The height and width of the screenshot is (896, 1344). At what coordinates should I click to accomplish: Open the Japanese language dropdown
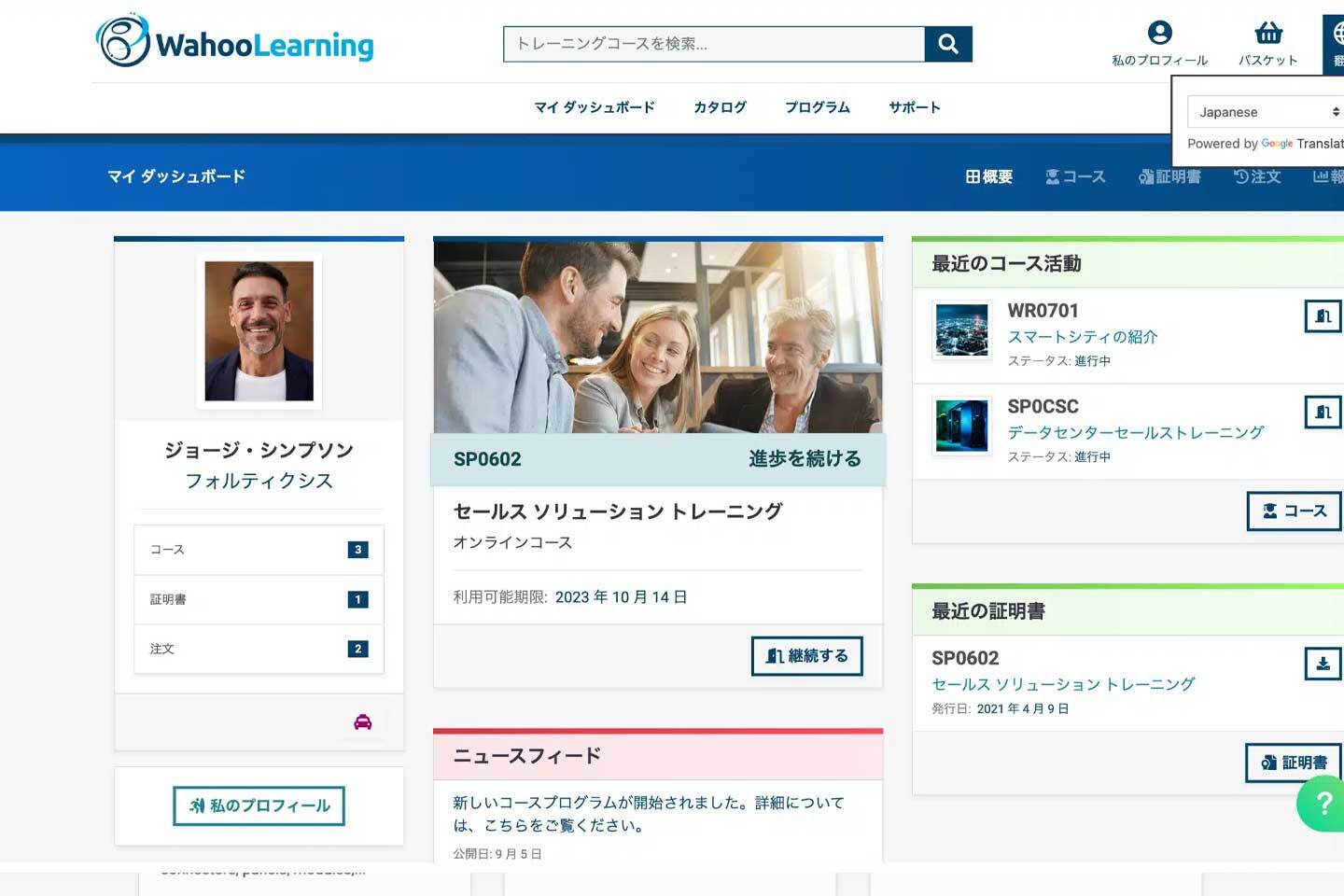1266,112
